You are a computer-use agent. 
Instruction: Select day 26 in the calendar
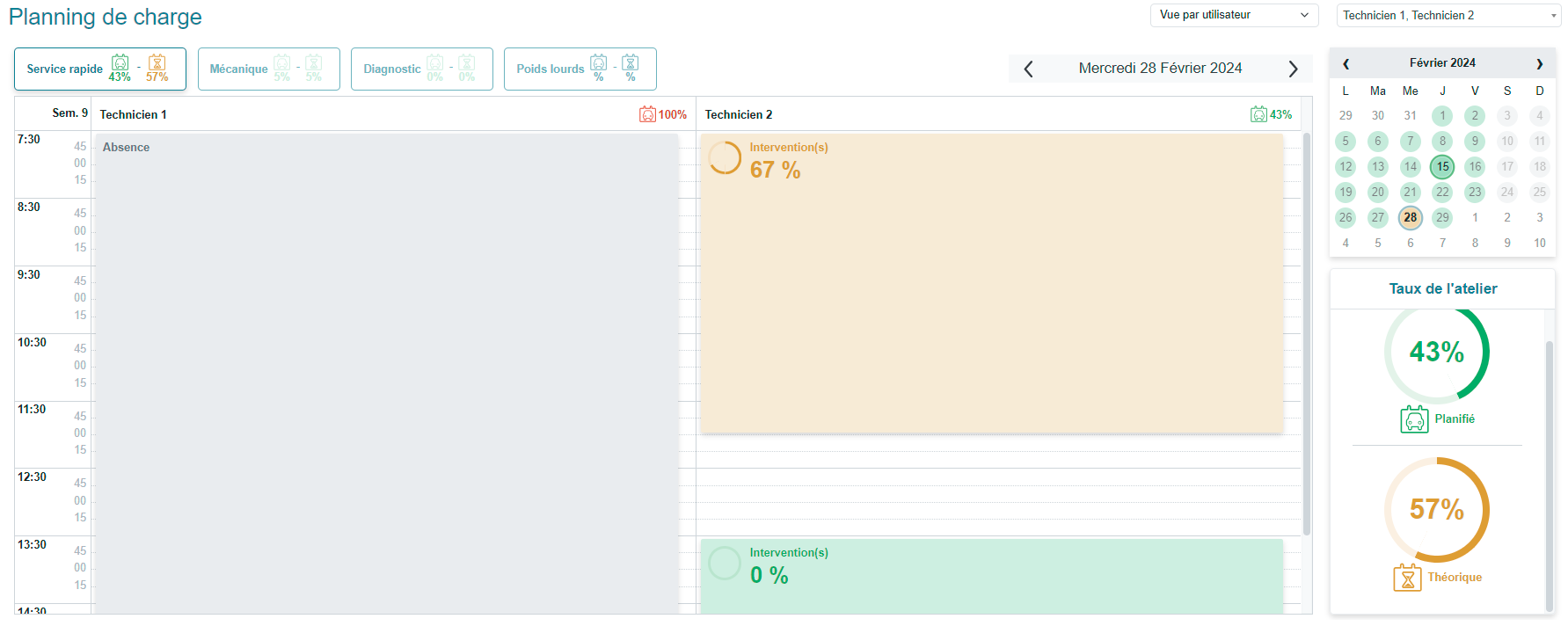click(x=1346, y=217)
